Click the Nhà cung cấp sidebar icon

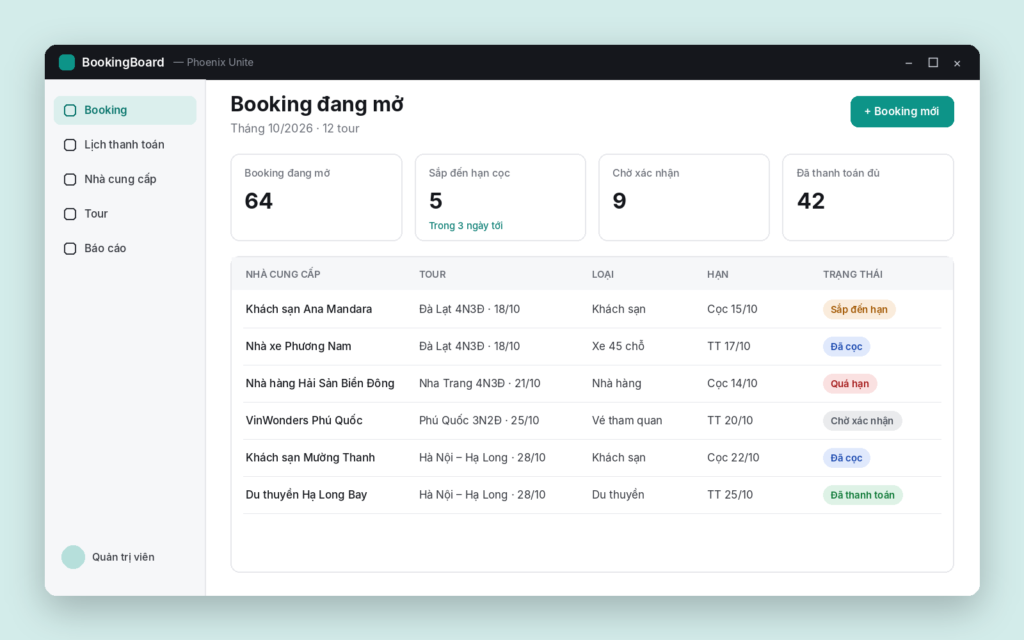coord(70,180)
